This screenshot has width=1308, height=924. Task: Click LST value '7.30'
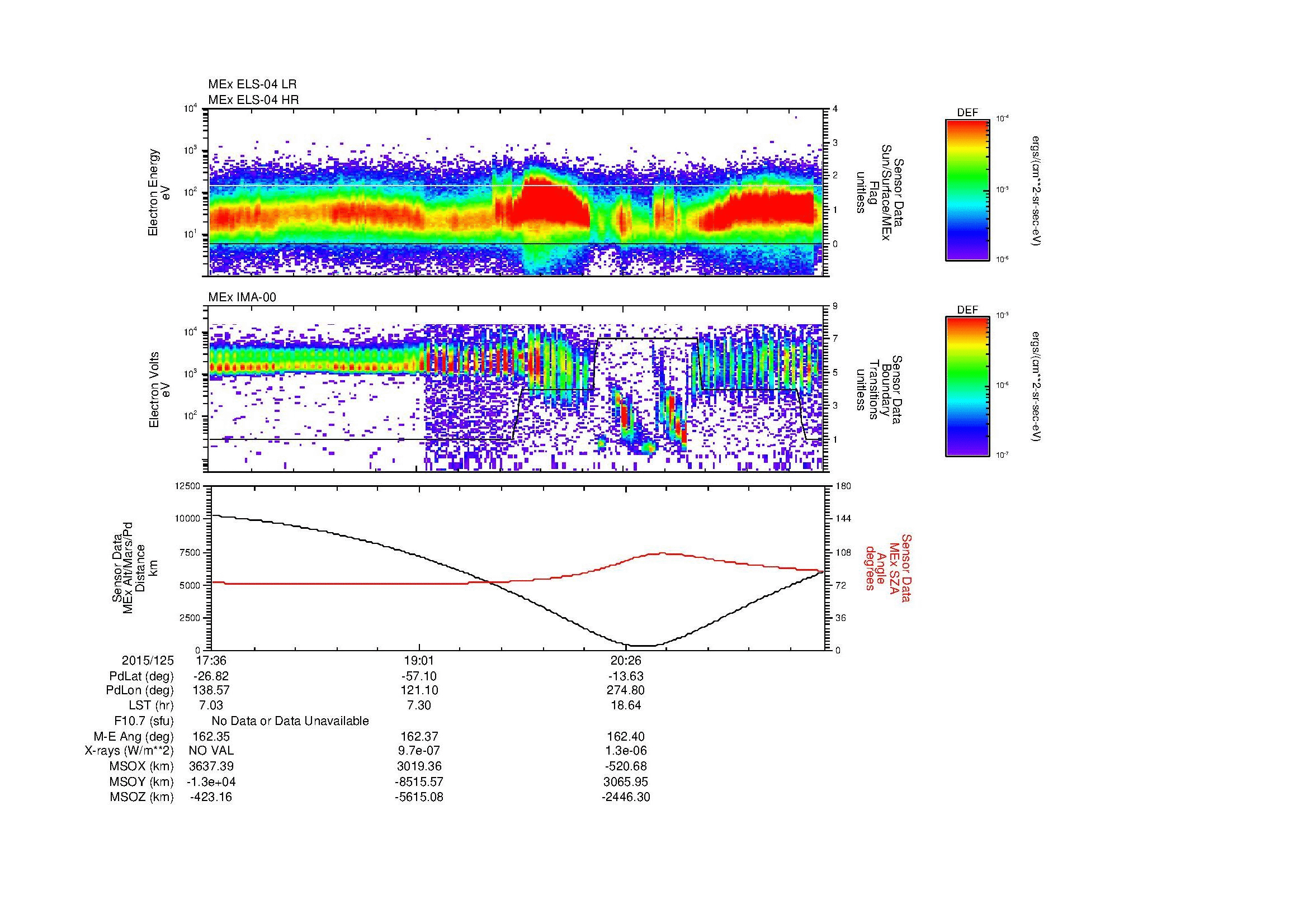click(x=419, y=705)
